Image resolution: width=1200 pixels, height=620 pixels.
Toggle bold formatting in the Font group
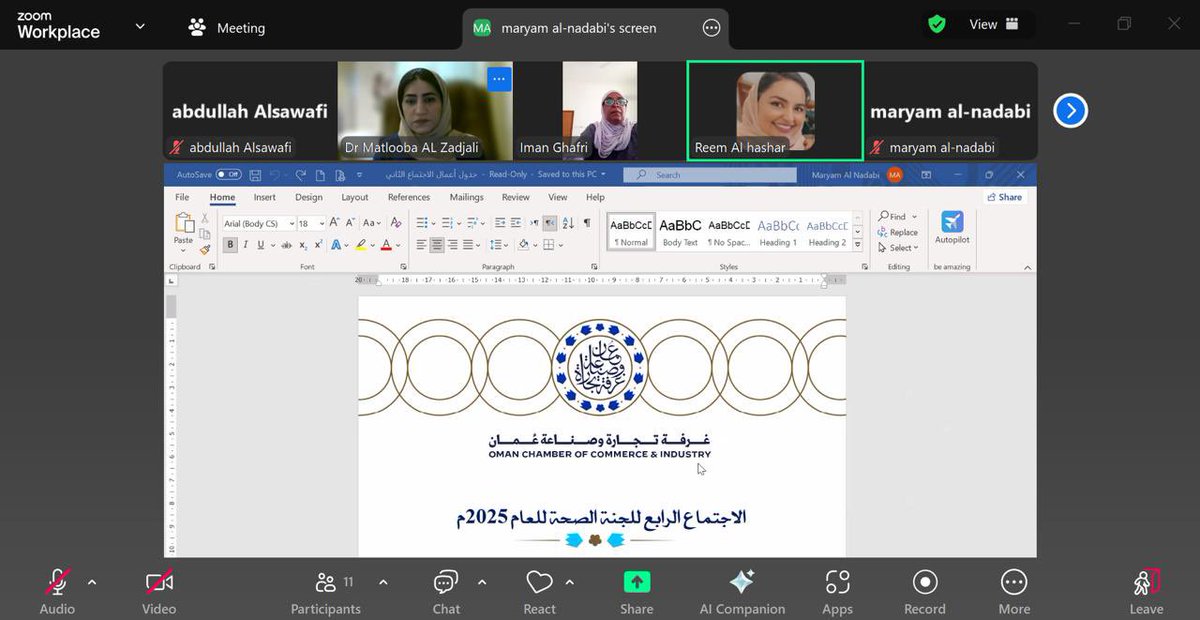tap(228, 243)
